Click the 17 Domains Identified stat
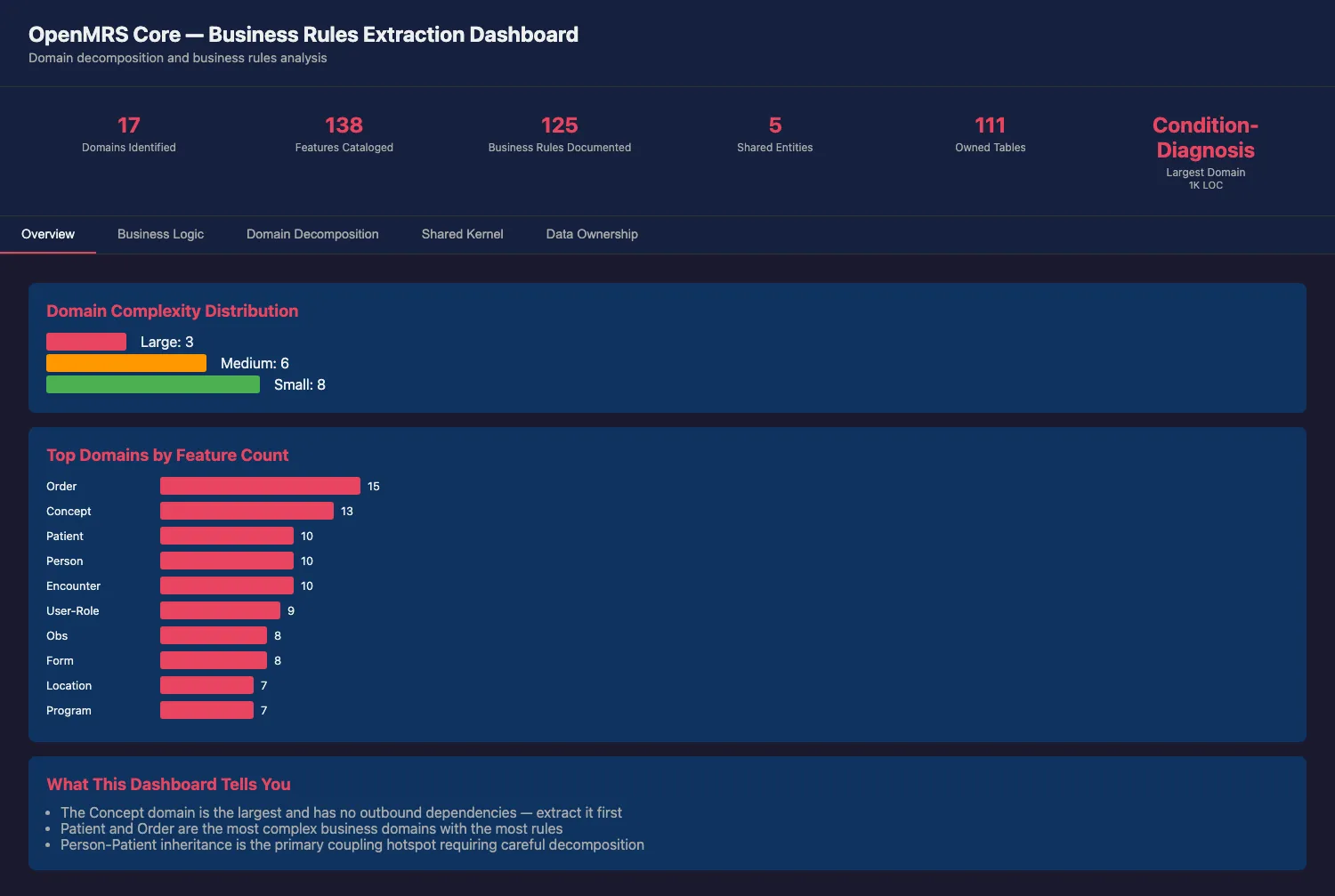The width and height of the screenshot is (1335, 896). coord(129,134)
